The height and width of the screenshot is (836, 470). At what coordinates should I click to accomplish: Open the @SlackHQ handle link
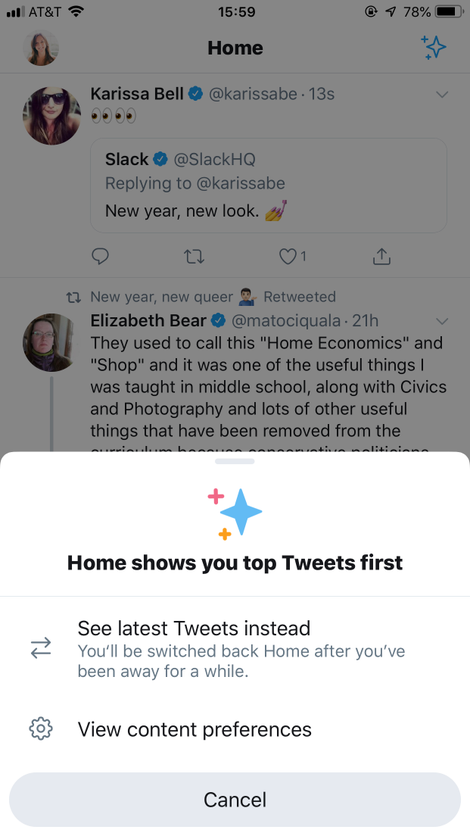[214, 159]
